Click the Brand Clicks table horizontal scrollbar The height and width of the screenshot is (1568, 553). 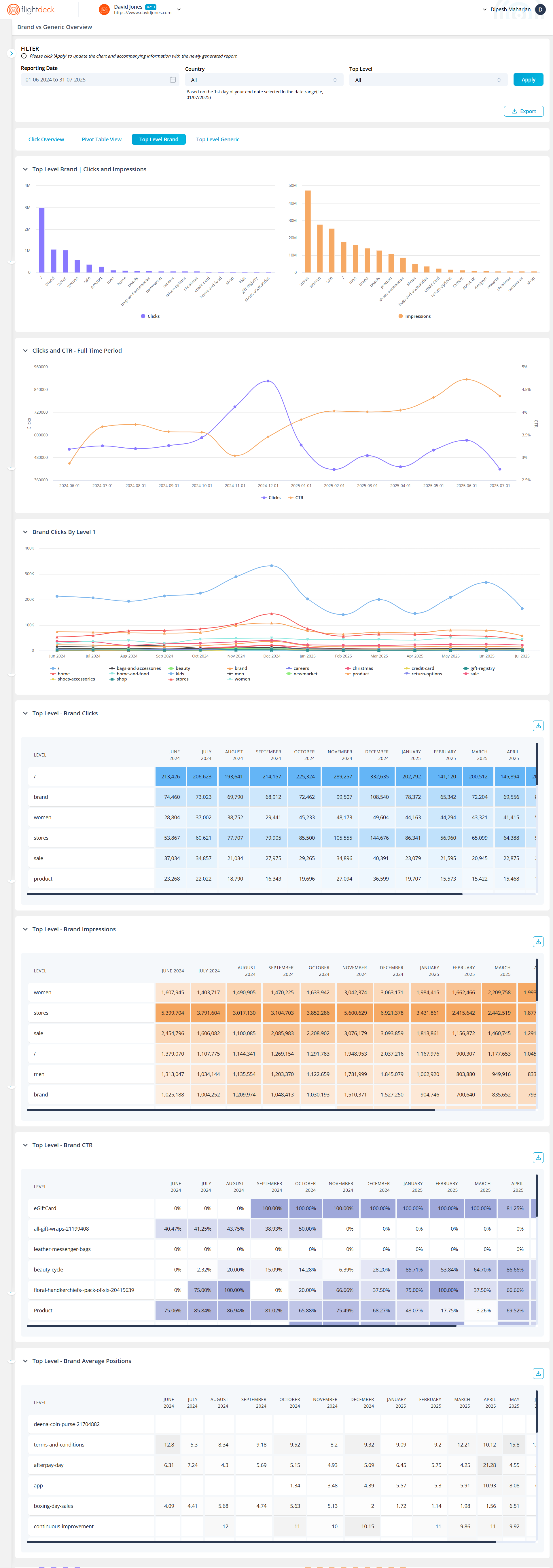point(244,894)
